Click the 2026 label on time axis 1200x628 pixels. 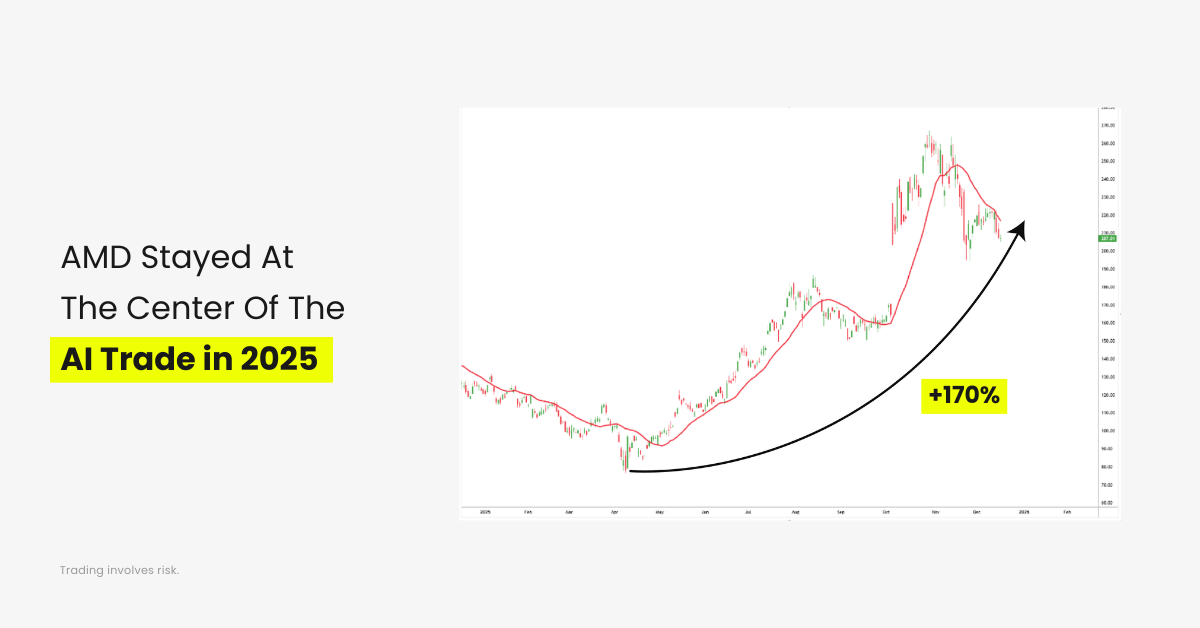pos(1023,511)
